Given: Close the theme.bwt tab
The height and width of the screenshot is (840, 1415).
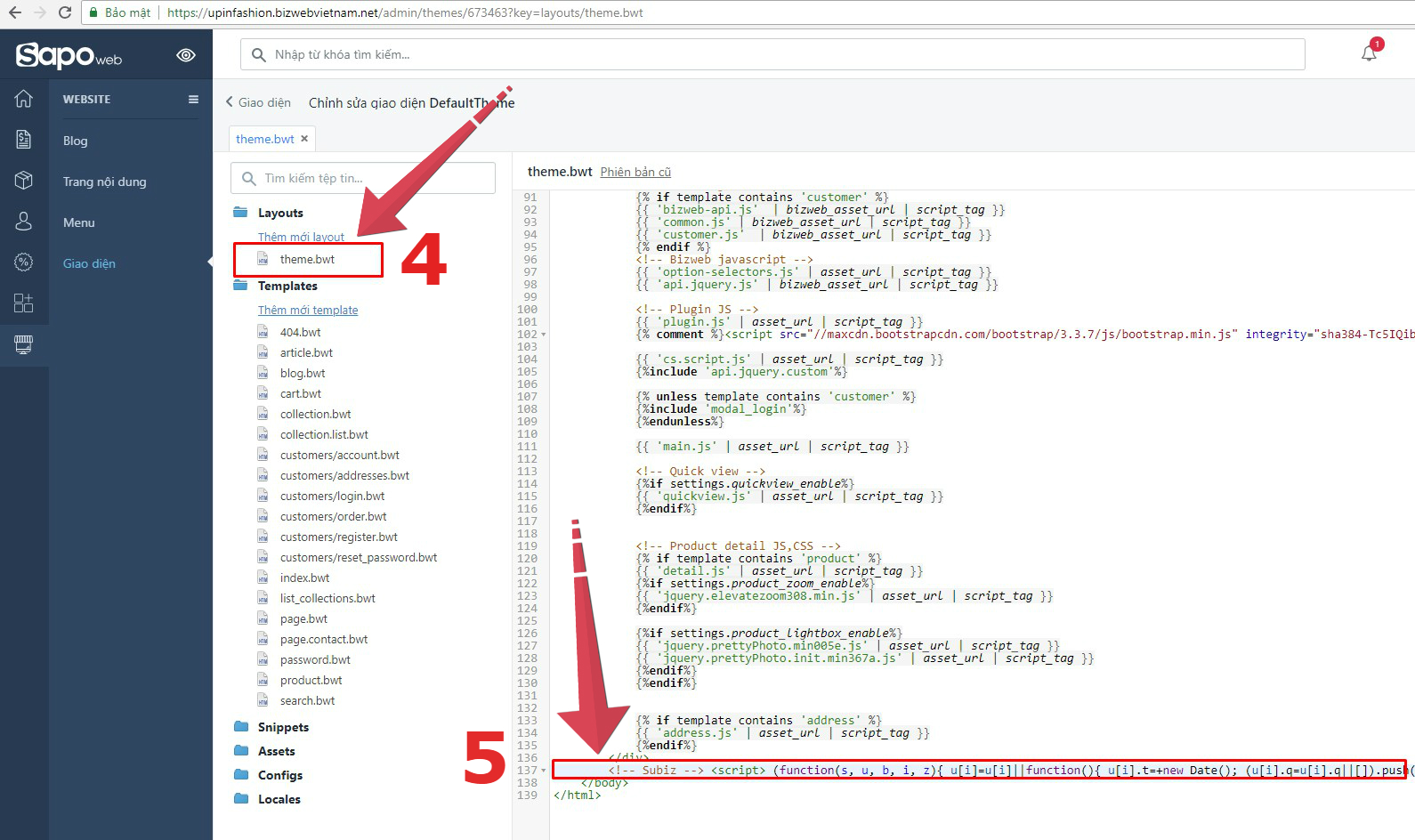Looking at the screenshot, I should coord(304,139).
